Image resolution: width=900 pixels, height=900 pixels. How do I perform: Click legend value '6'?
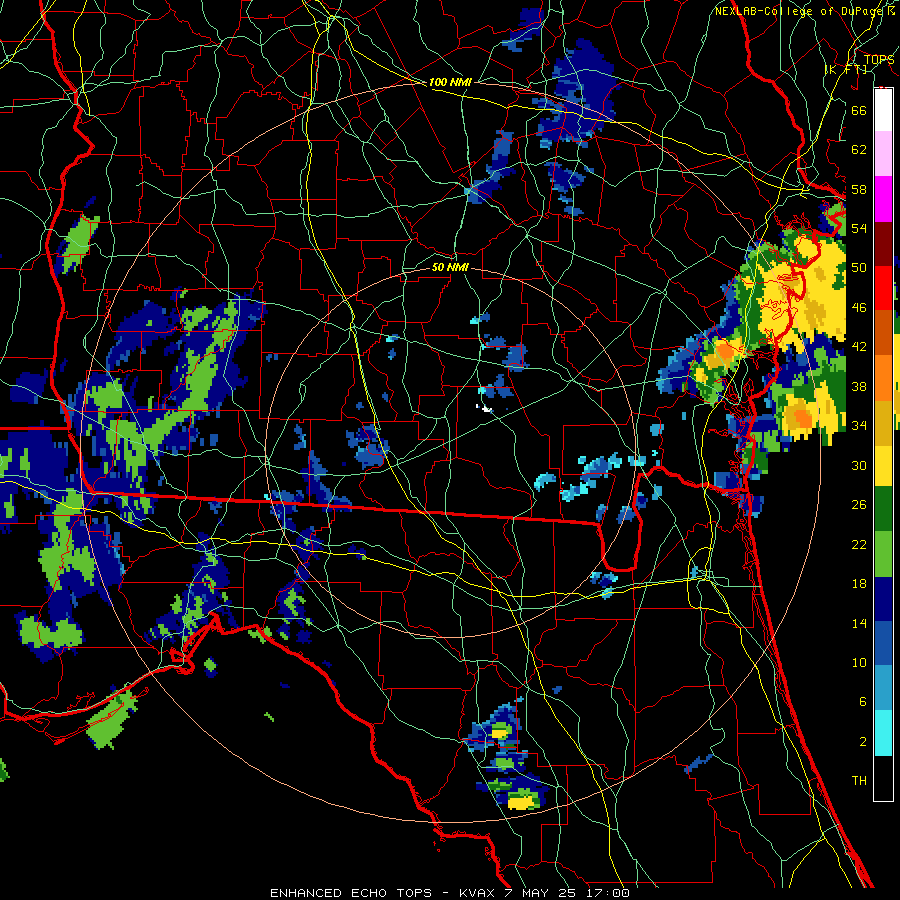pos(862,702)
